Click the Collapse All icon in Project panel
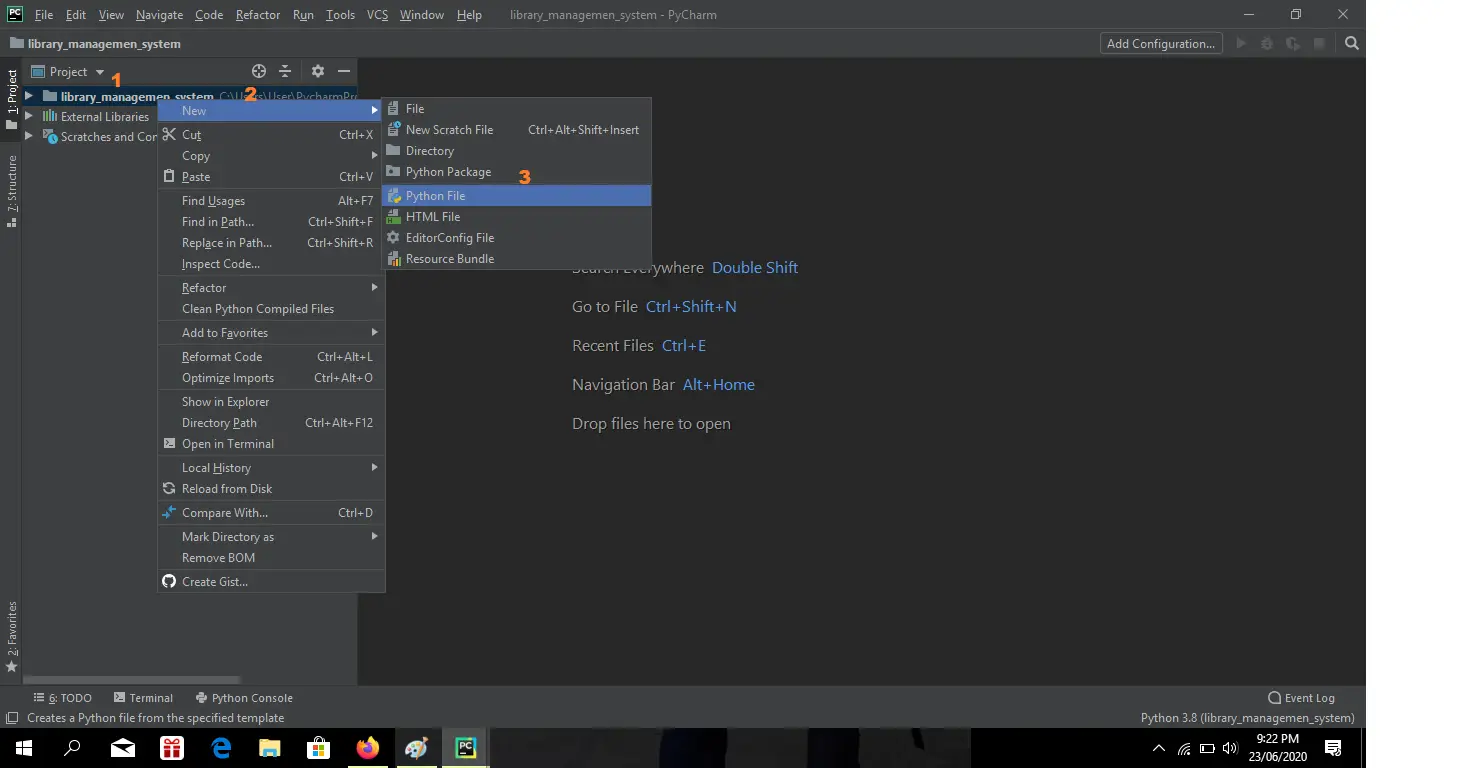The image size is (1476, 768). tap(285, 71)
